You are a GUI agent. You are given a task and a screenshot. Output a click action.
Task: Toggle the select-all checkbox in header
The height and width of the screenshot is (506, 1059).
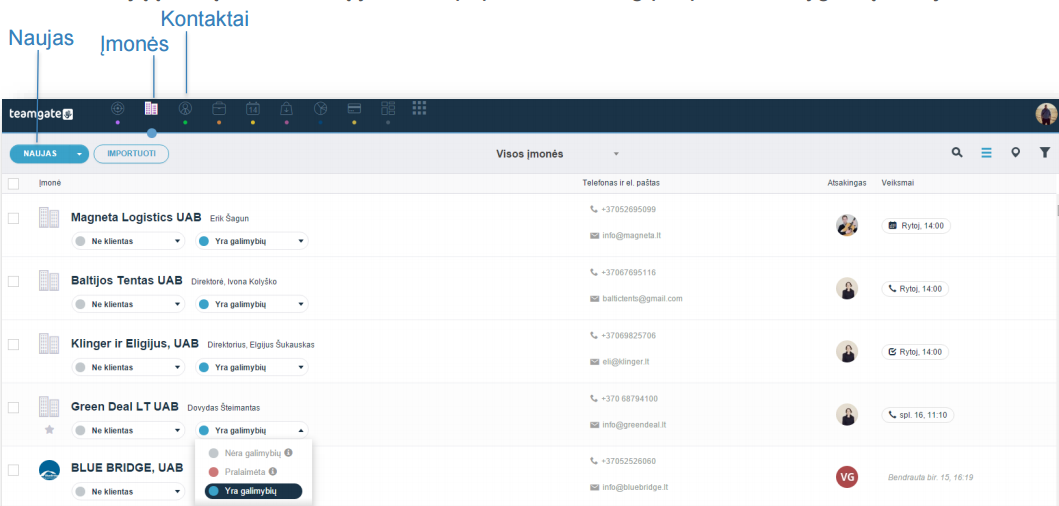(14, 183)
